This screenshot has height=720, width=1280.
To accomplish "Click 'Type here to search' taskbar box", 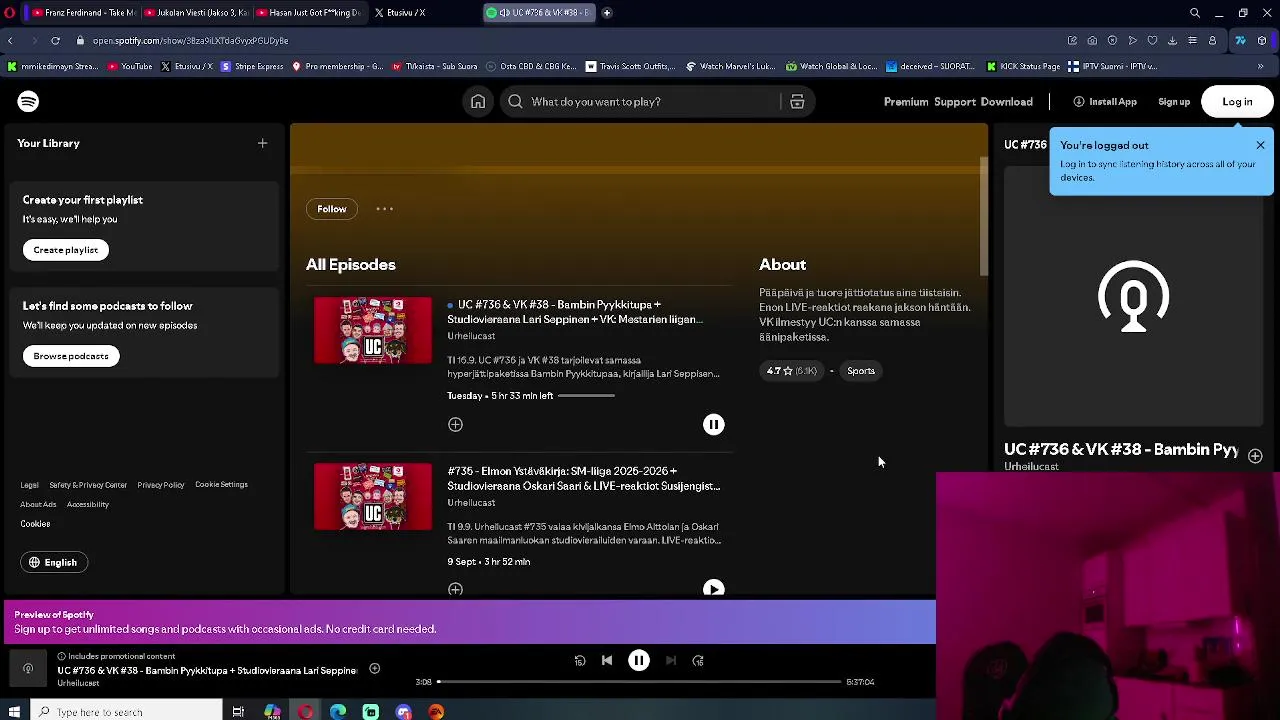I will click(x=126, y=712).
